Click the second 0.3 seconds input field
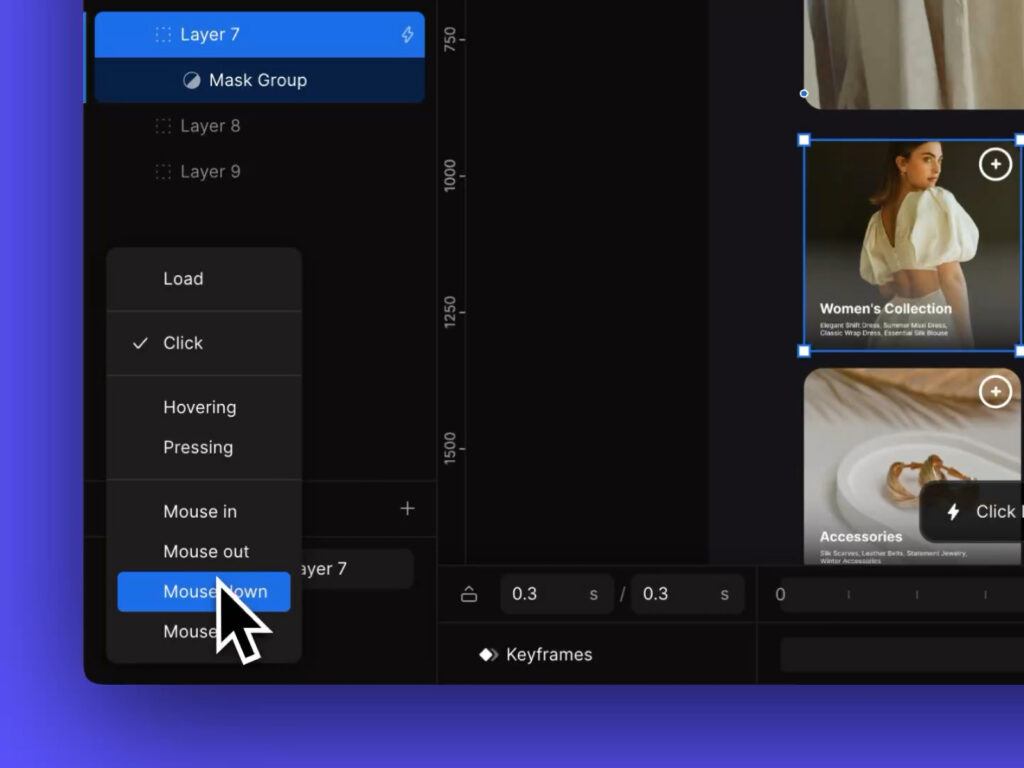This screenshot has width=1024, height=768. click(676, 594)
